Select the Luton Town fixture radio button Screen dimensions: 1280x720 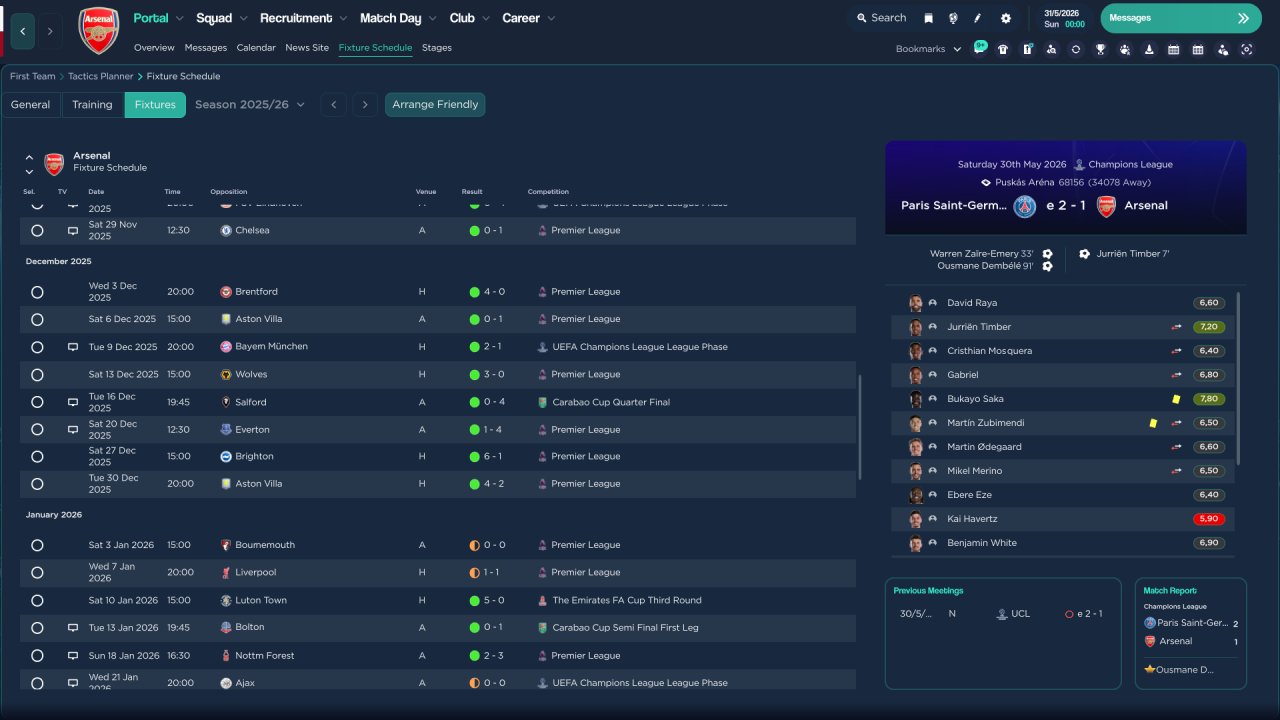click(37, 601)
